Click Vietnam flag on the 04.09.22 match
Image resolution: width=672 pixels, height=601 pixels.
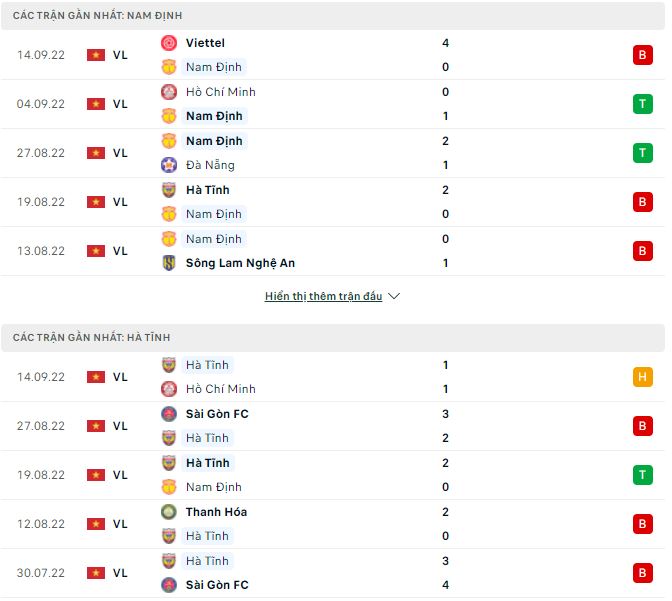coord(96,104)
